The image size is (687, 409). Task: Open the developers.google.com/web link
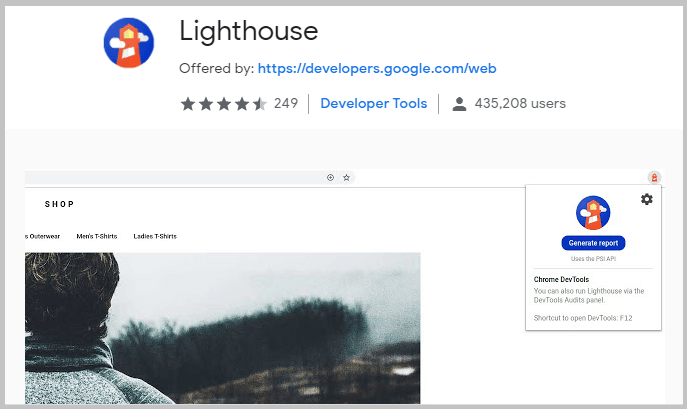(x=377, y=68)
